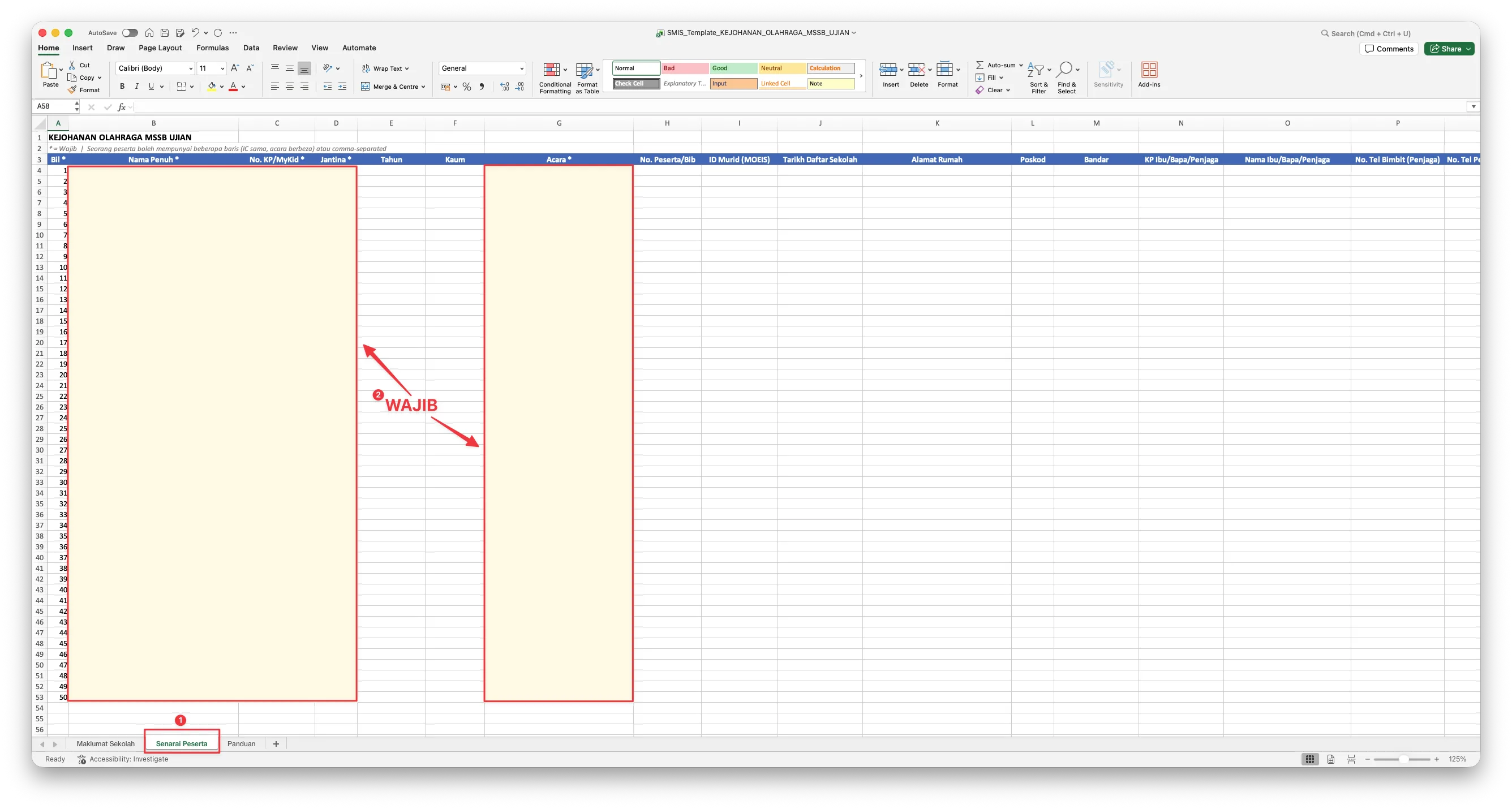Open Conditional Formatting
This screenshot has height=809, width=1512.
[555, 78]
